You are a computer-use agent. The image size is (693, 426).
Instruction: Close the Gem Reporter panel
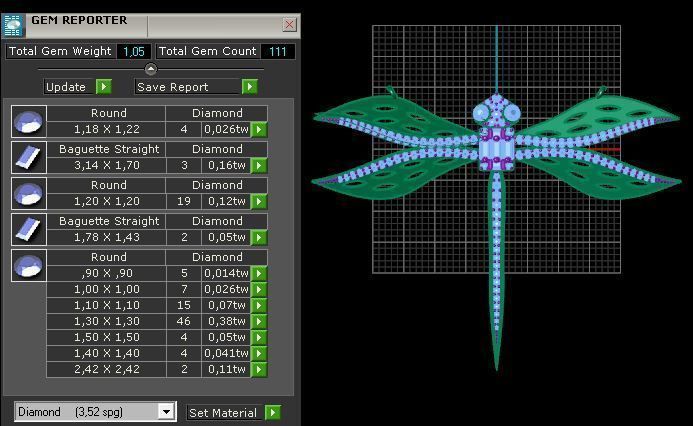click(289, 24)
